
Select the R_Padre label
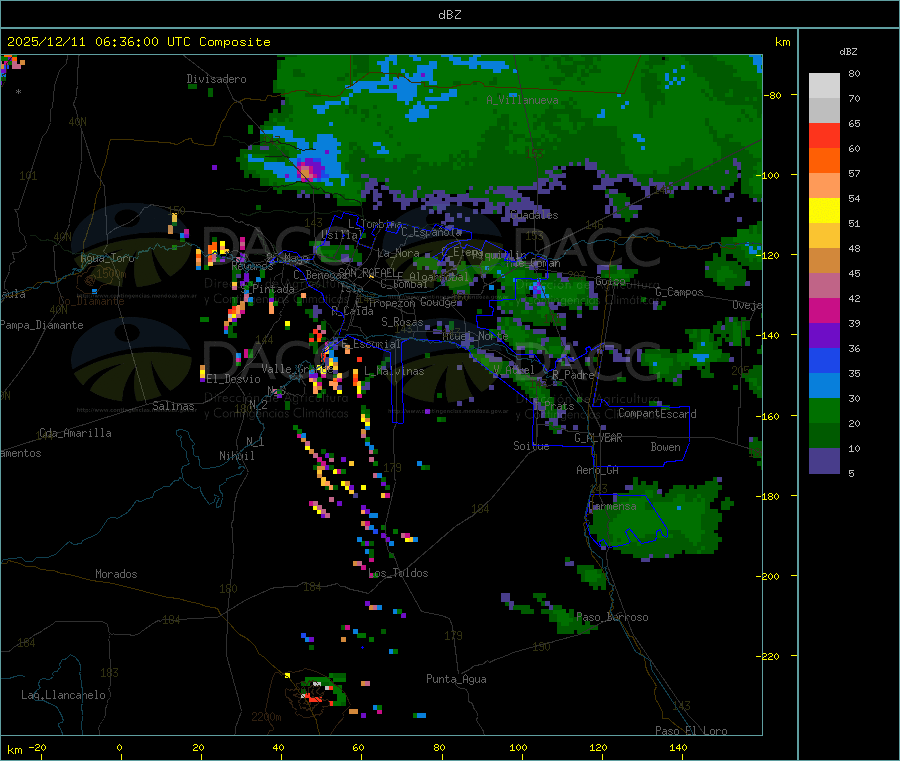(573, 375)
